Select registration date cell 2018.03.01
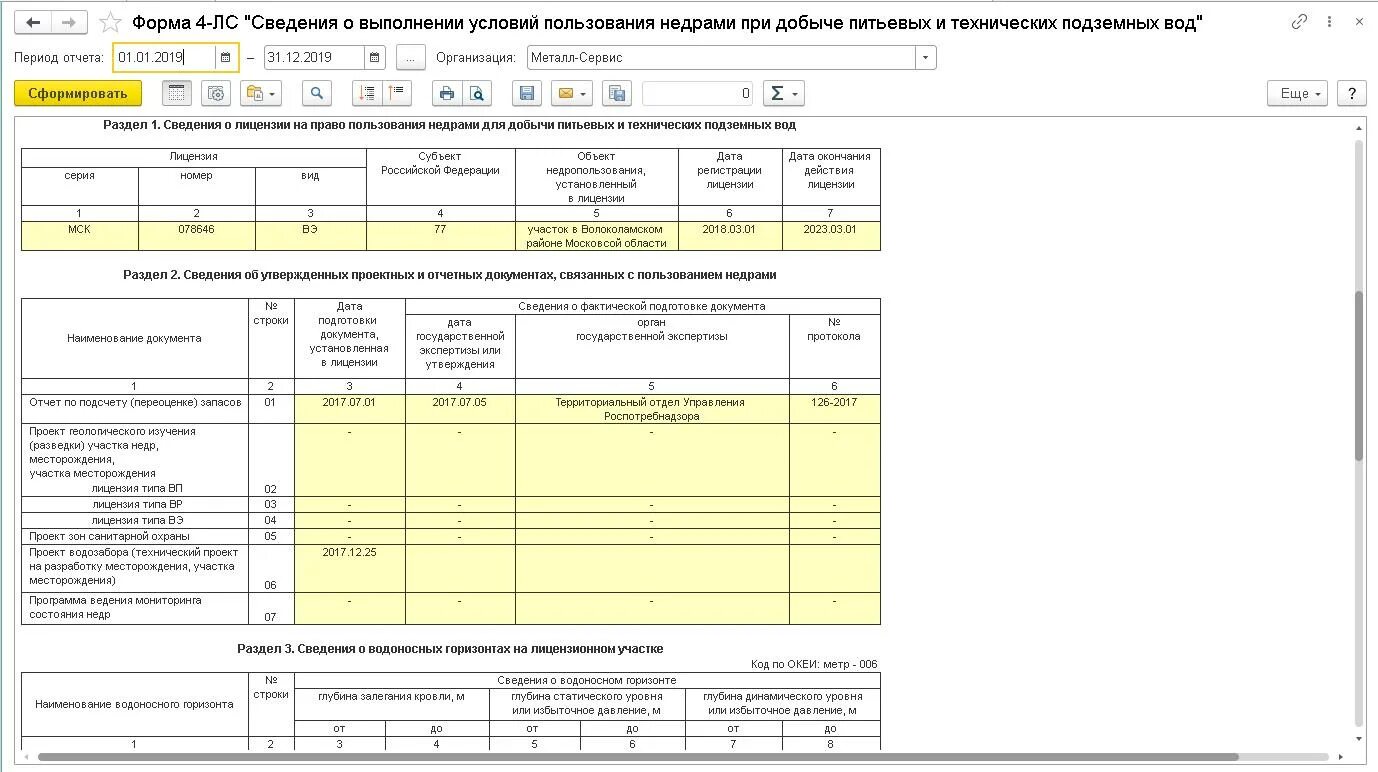This screenshot has height=772, width=1378. pos(730,236)
